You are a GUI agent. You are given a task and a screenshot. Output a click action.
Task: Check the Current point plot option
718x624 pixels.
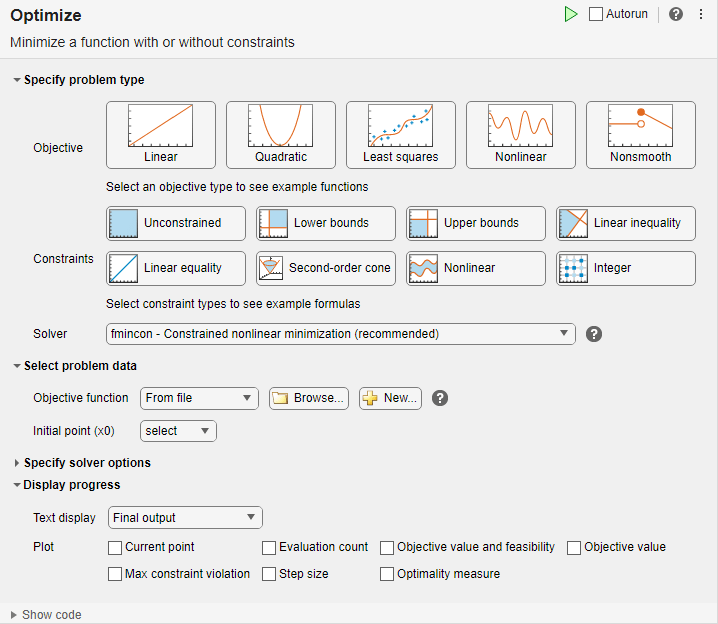(x=114, y=547)
